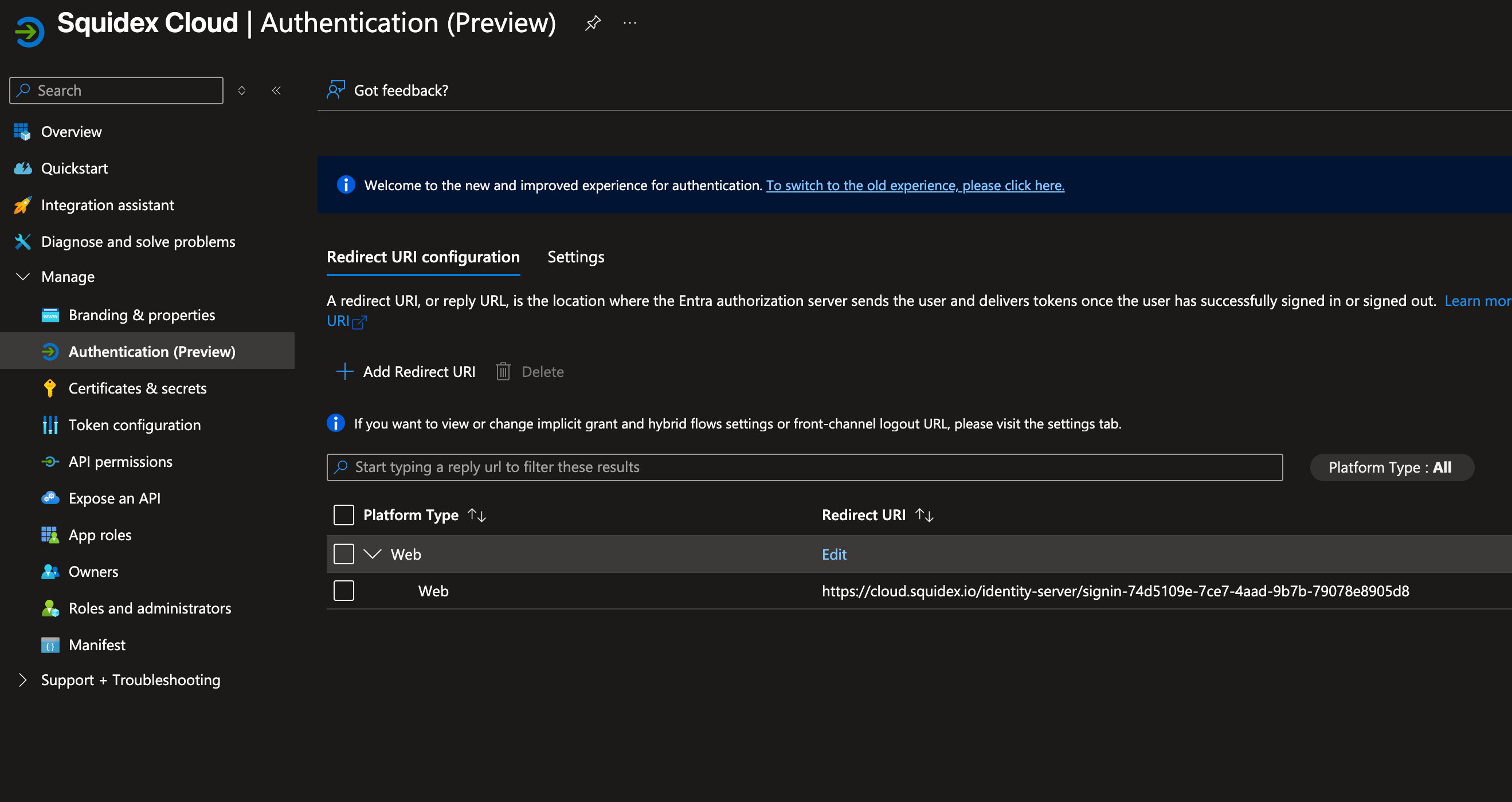Open Manifest in the sidebar
Viewport: 1512px width, 802px height.
tap(97, 645)
